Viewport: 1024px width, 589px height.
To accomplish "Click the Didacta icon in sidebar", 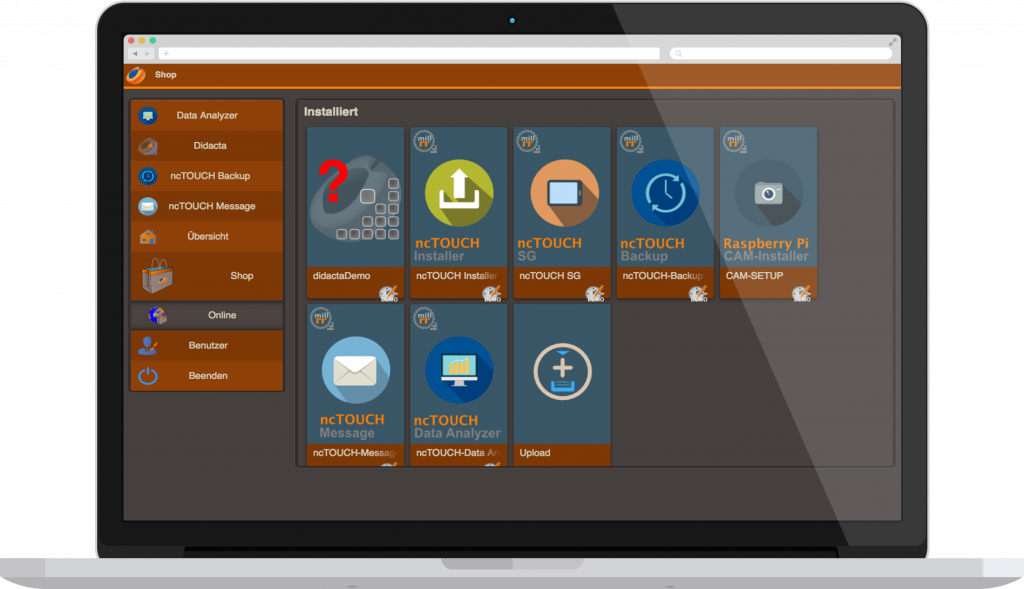I will 148,146.
